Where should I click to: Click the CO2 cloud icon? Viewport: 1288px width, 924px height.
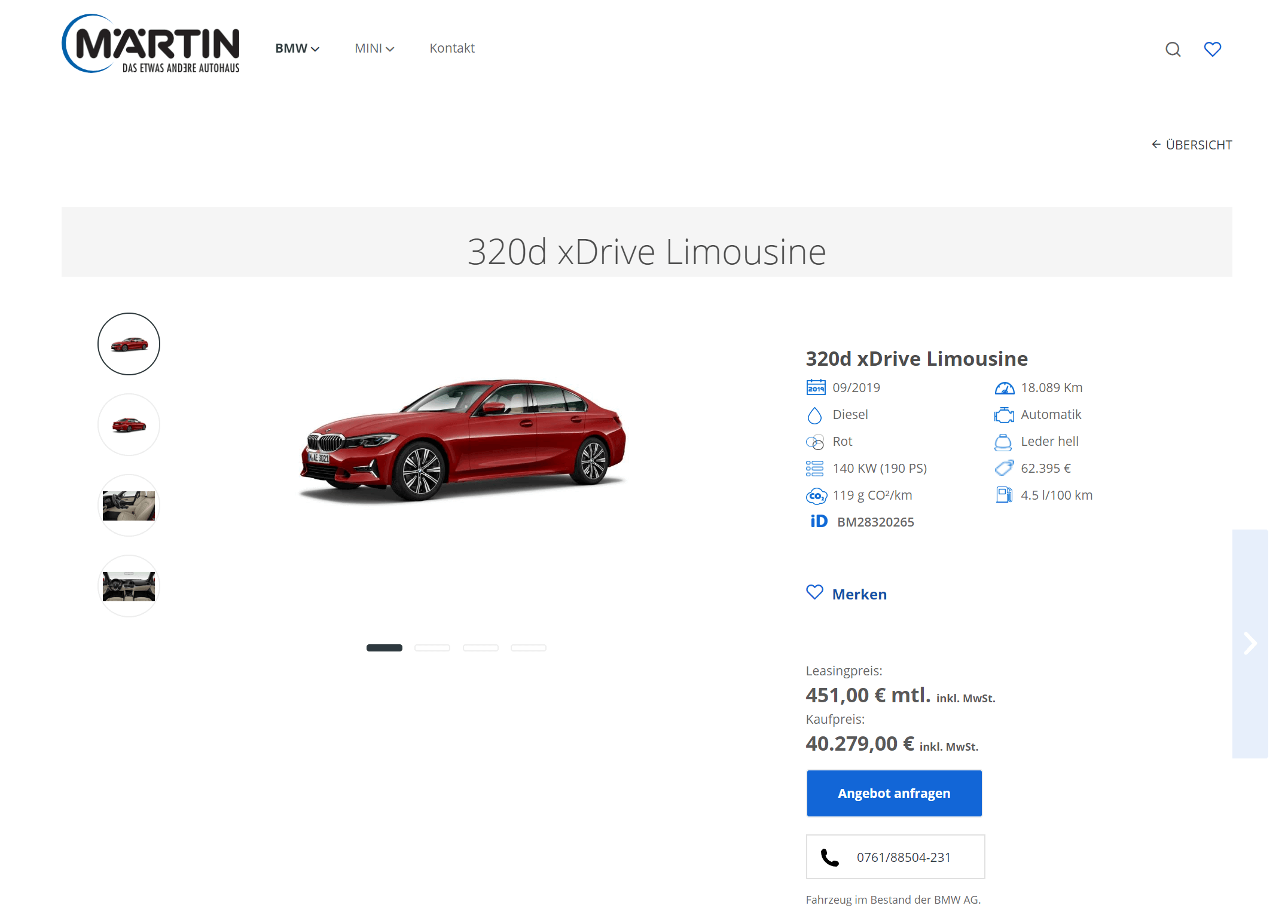(816, 495)
